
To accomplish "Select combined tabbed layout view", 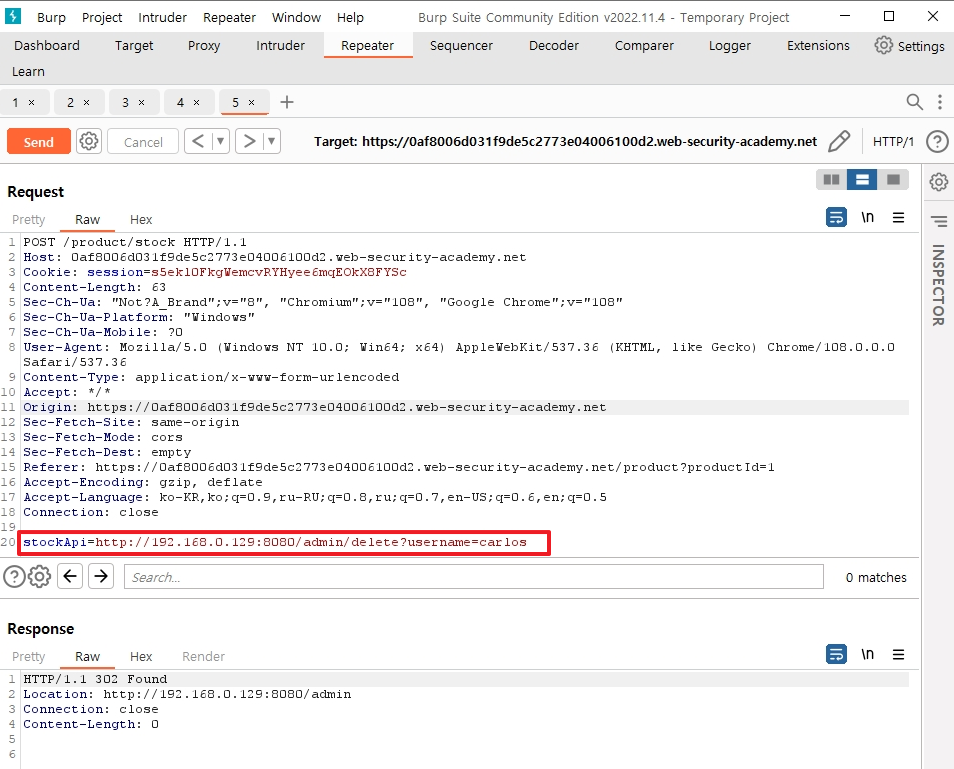I will (893, 179).
